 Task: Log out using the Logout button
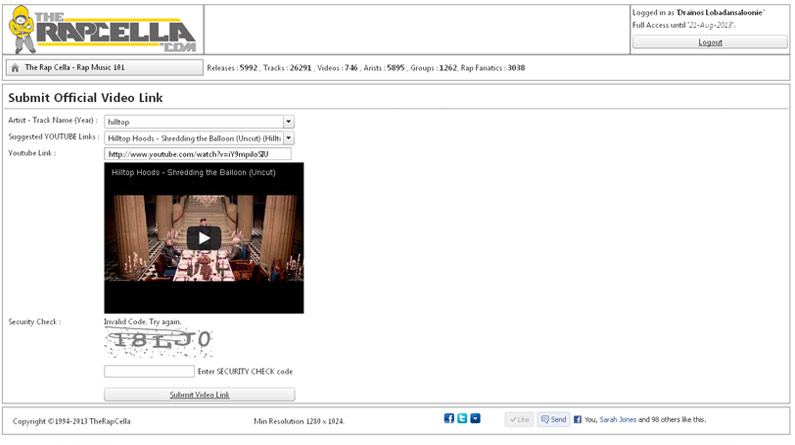tap(710, 42)
